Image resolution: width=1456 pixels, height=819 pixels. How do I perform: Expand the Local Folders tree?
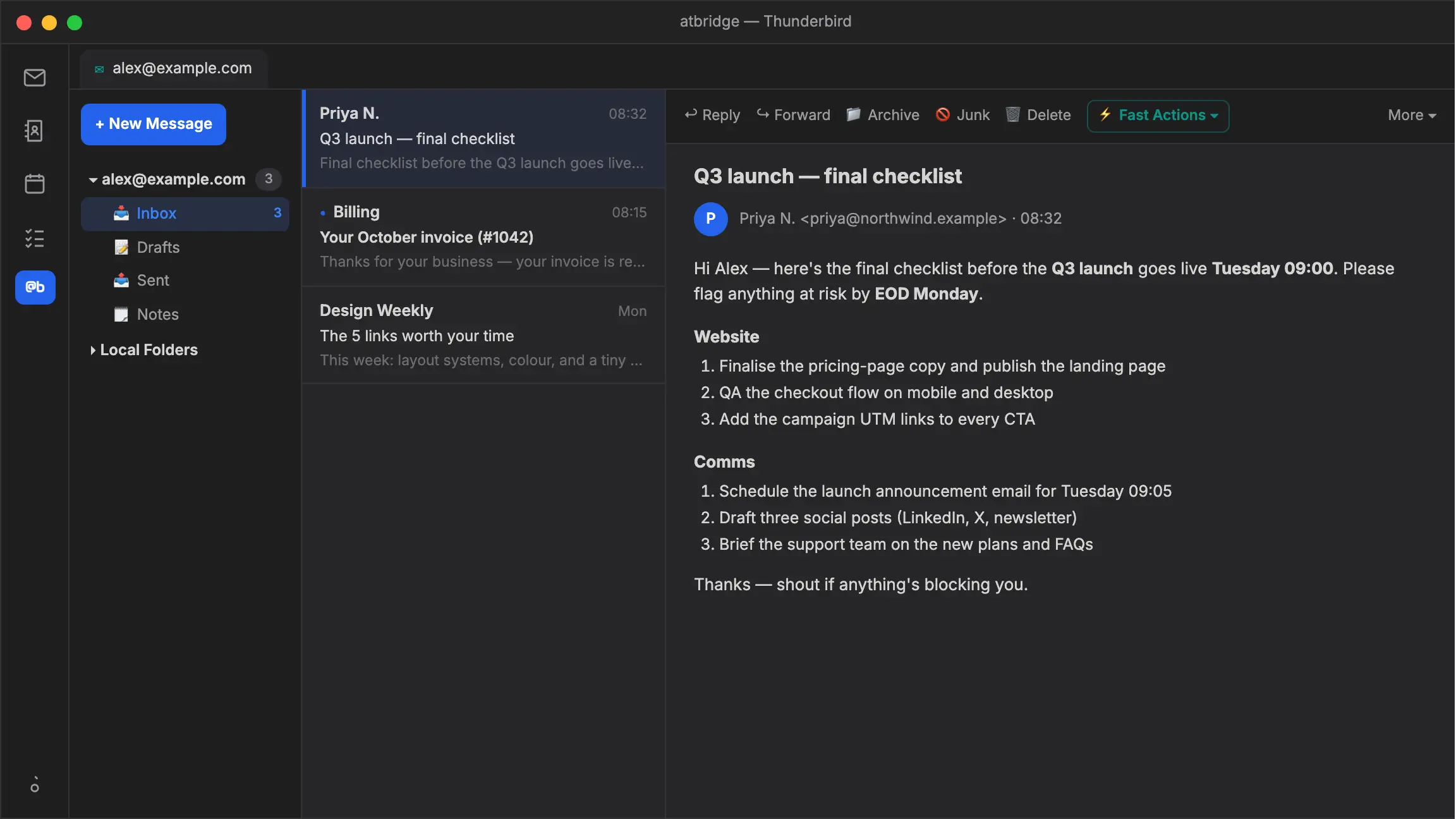click(93, 350)
